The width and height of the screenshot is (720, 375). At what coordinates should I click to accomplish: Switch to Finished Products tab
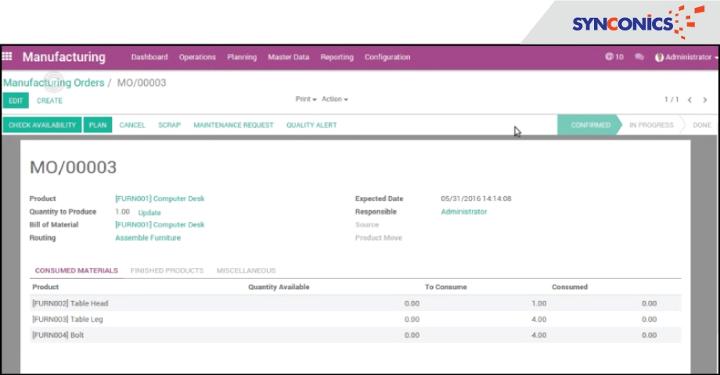(x=167, y=270)
